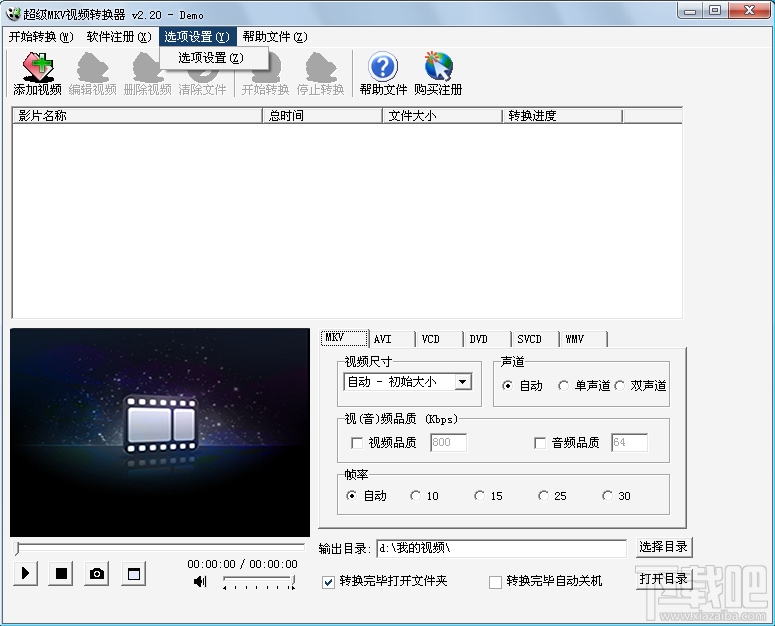Screen dimensions: 775x626
Task: Switch to the VCD tab
Action: [x=440, y=339]
